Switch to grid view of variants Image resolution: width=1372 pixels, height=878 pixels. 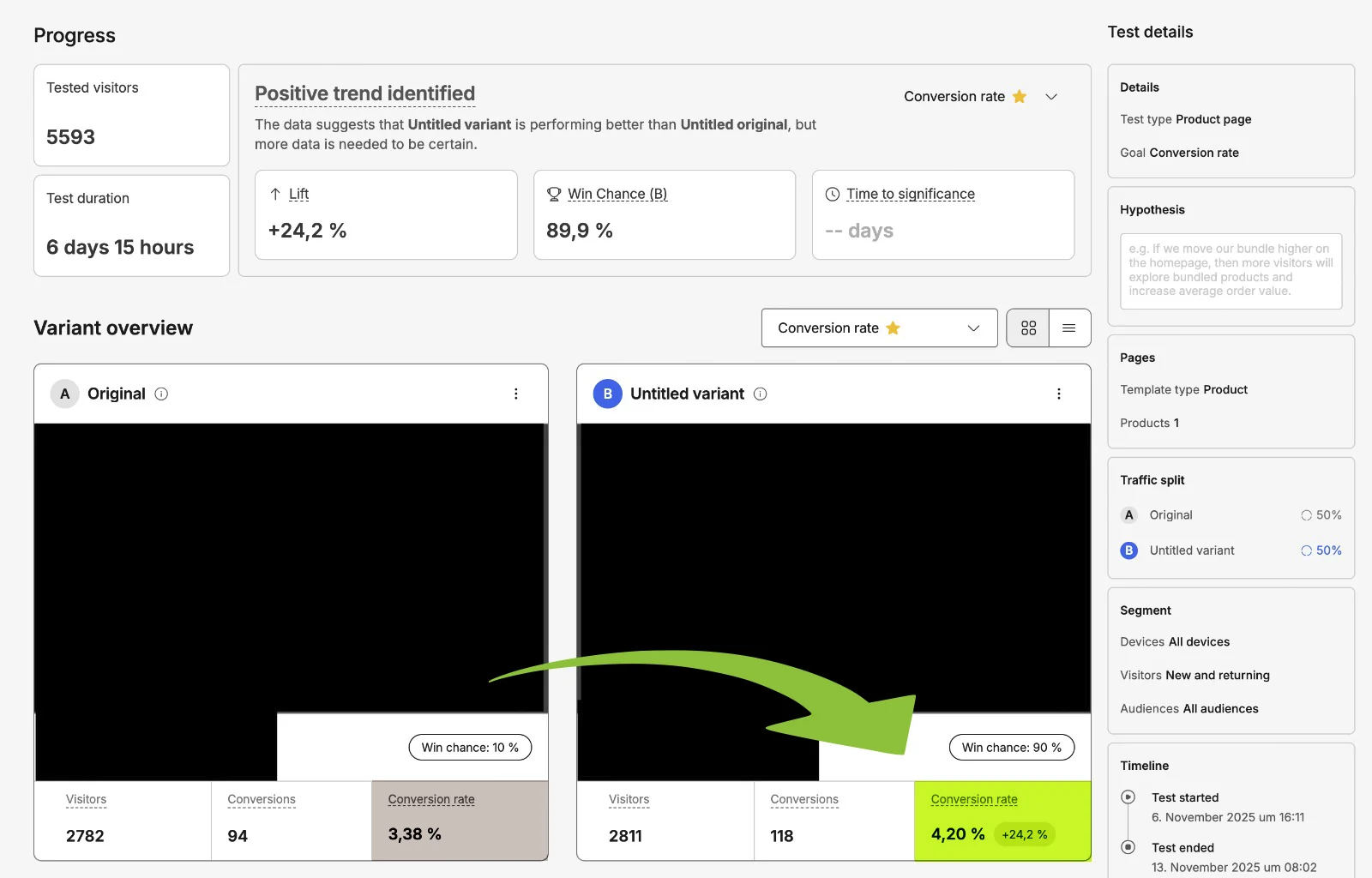(x=1028, y=328)
